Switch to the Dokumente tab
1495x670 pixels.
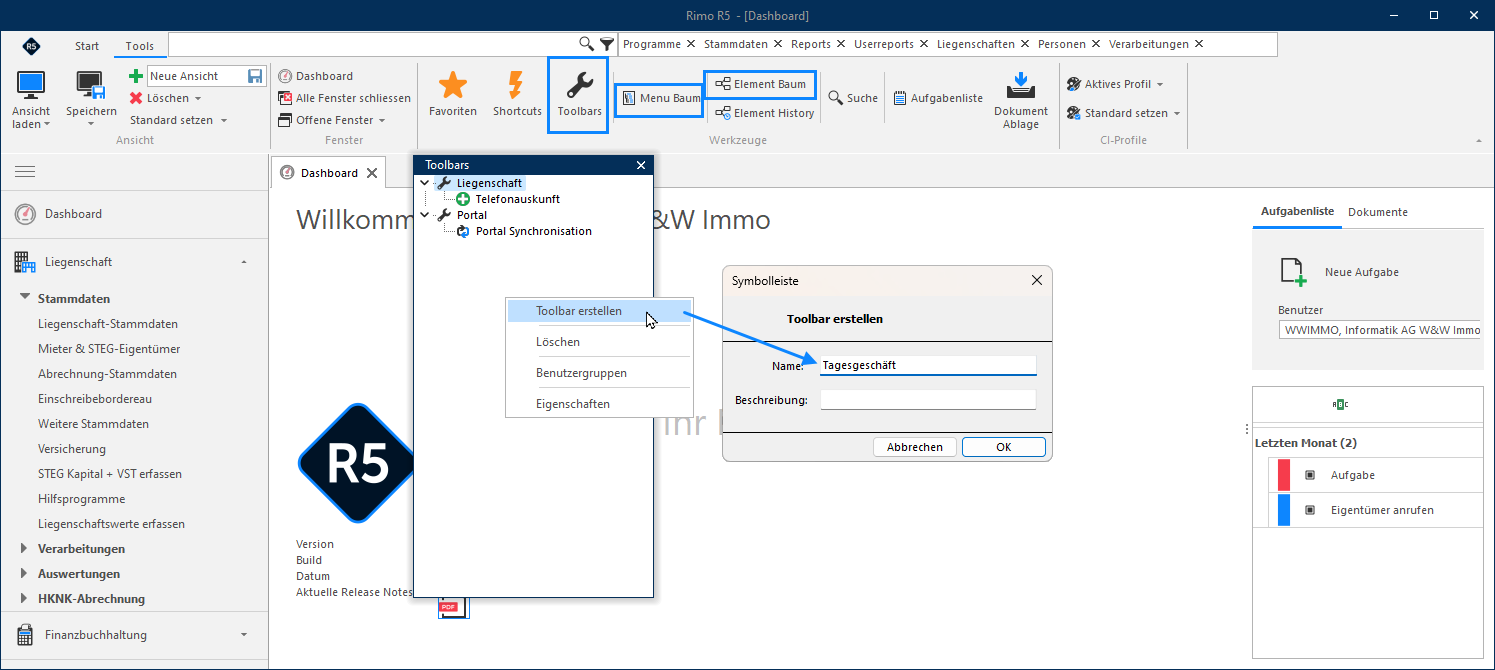1377,212
